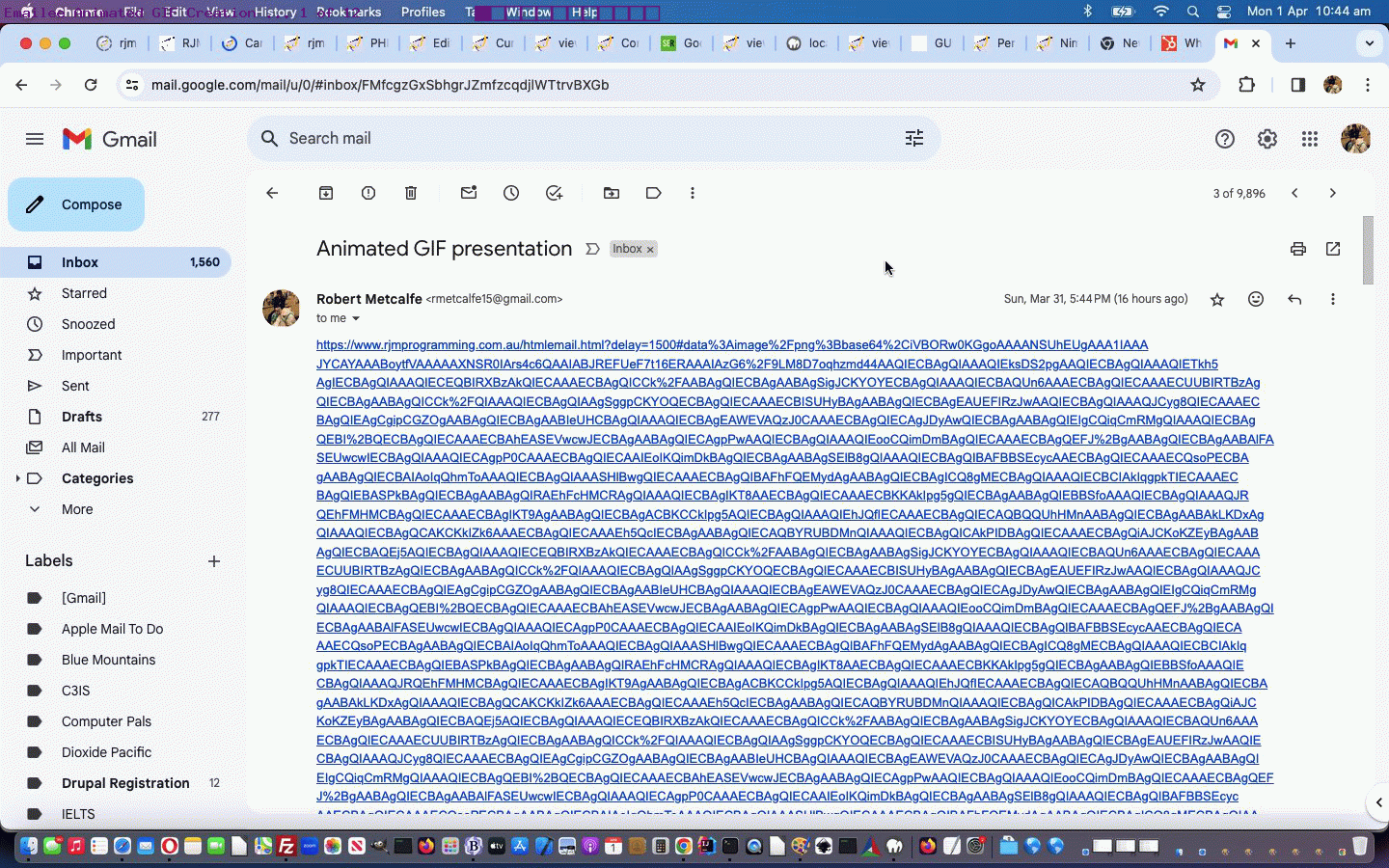Viewport: 1389px width, 868px height.
Task: Open macOS Spotlight search icon
Action: click(x=1193, y=12)
